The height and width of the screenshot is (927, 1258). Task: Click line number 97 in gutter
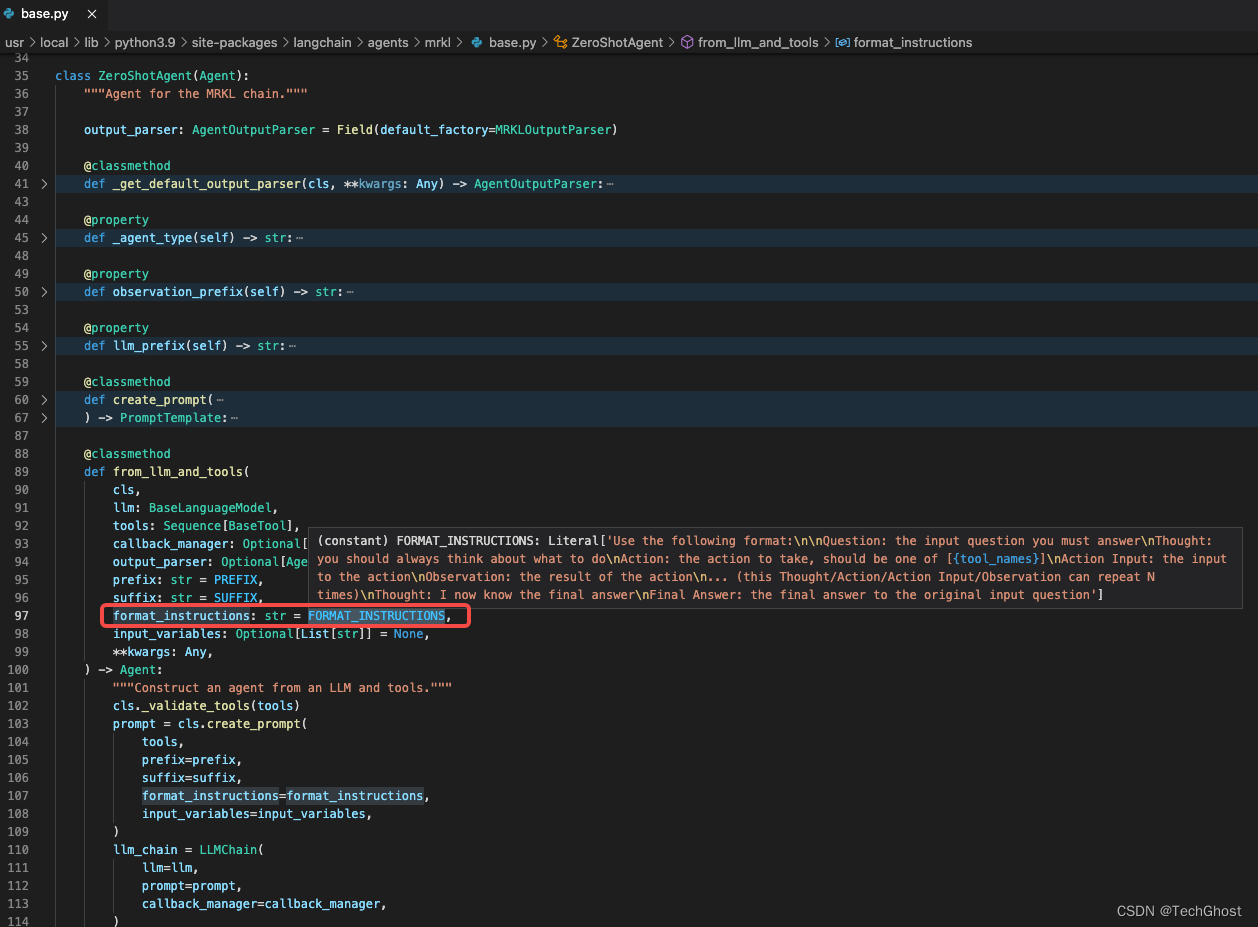(x=21, y=616)
